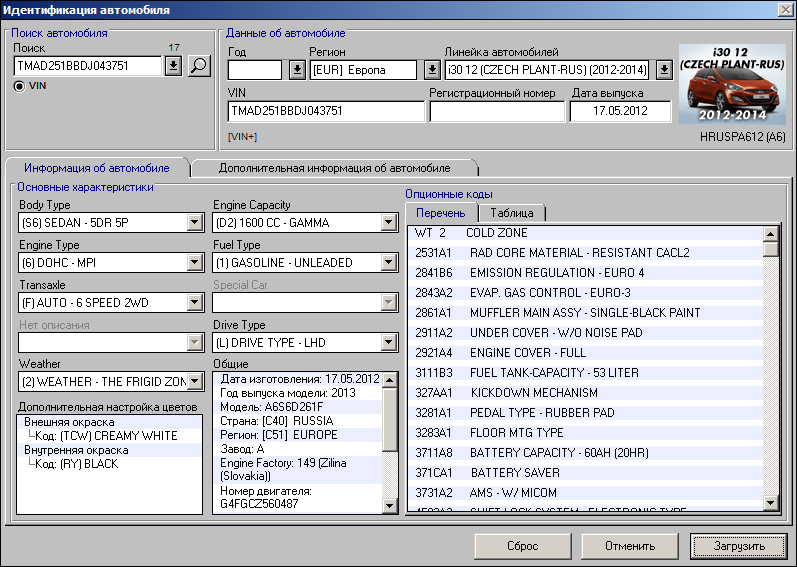Image resolution: width=797 pixels, height=567 pixels.
Task: Switch to the Таблица tab
Action: (x=510, y=213)
